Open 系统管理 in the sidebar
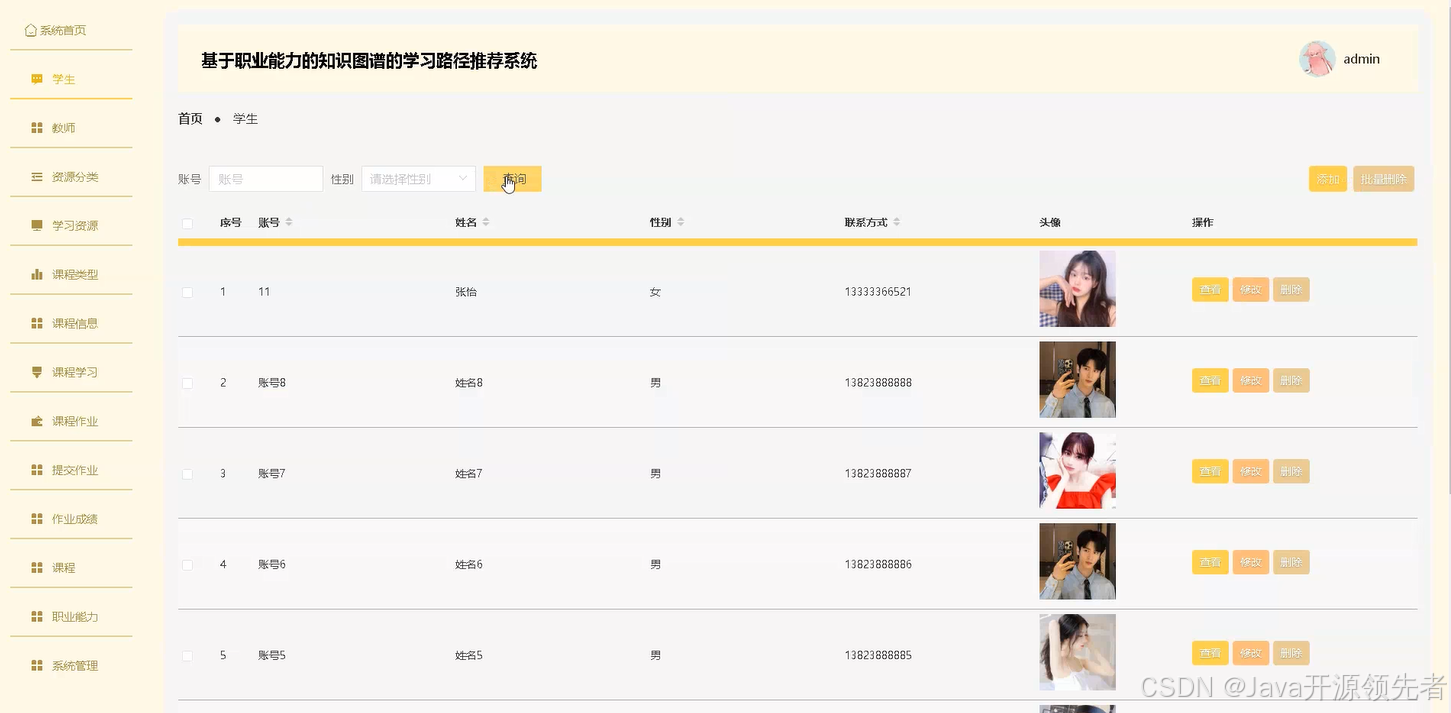The image size is (1451, 713). pos(75,666)
